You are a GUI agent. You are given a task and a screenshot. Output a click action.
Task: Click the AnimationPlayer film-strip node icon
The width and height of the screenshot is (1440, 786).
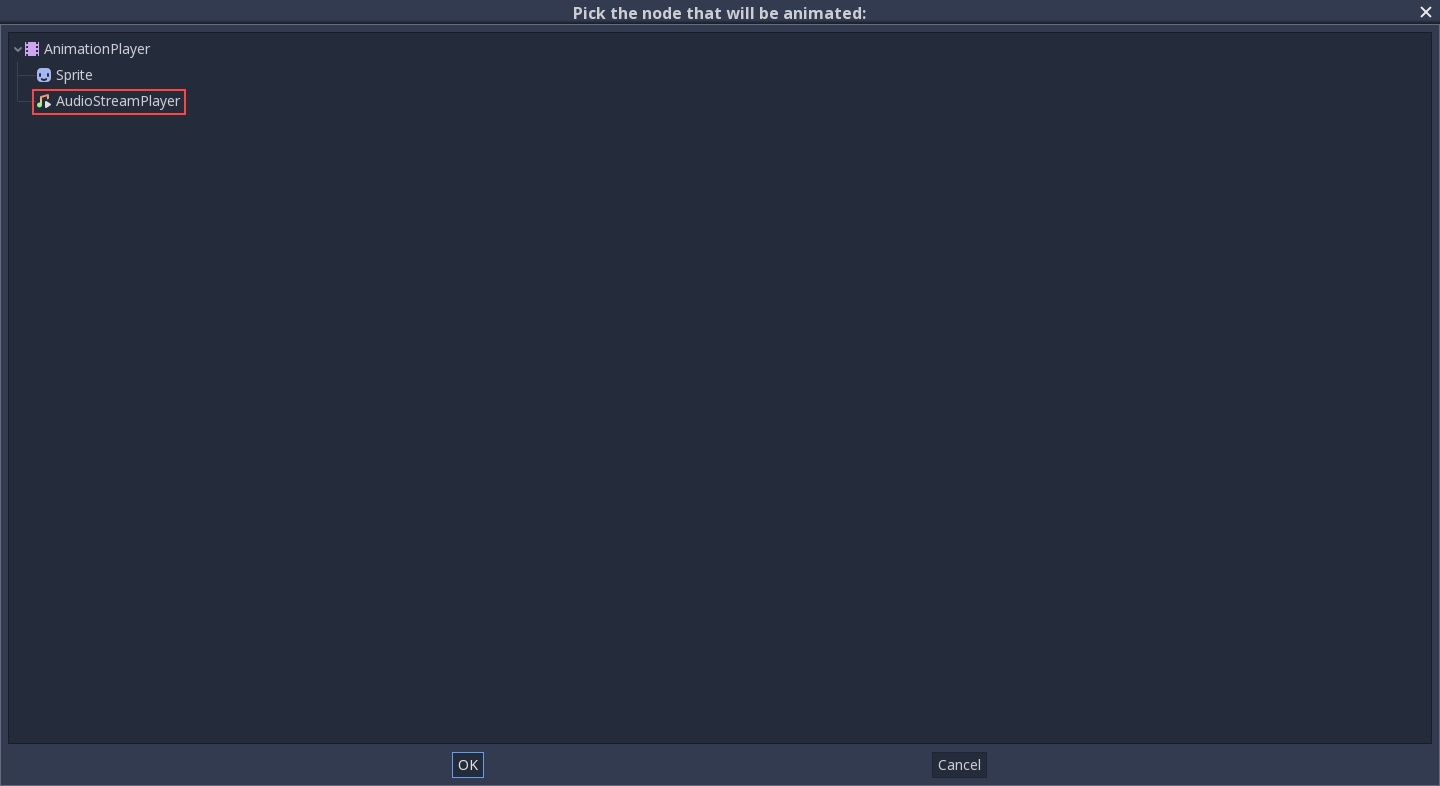[32, 49]
